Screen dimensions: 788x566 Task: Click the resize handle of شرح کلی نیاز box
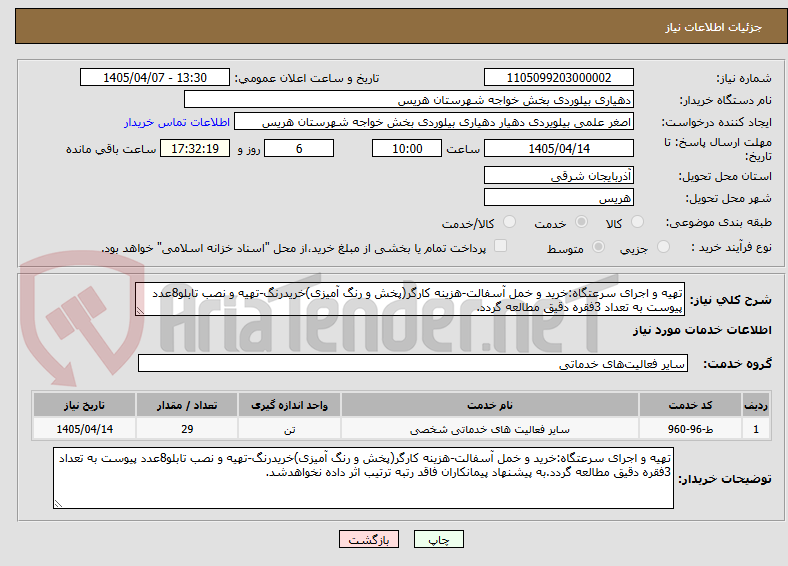[x=140, y=311]
